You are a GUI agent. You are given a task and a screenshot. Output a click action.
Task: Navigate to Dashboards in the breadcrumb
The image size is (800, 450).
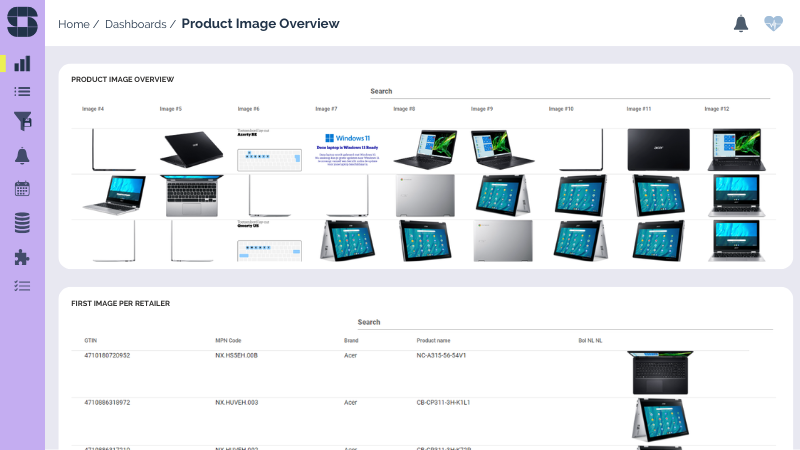point(135,24)
